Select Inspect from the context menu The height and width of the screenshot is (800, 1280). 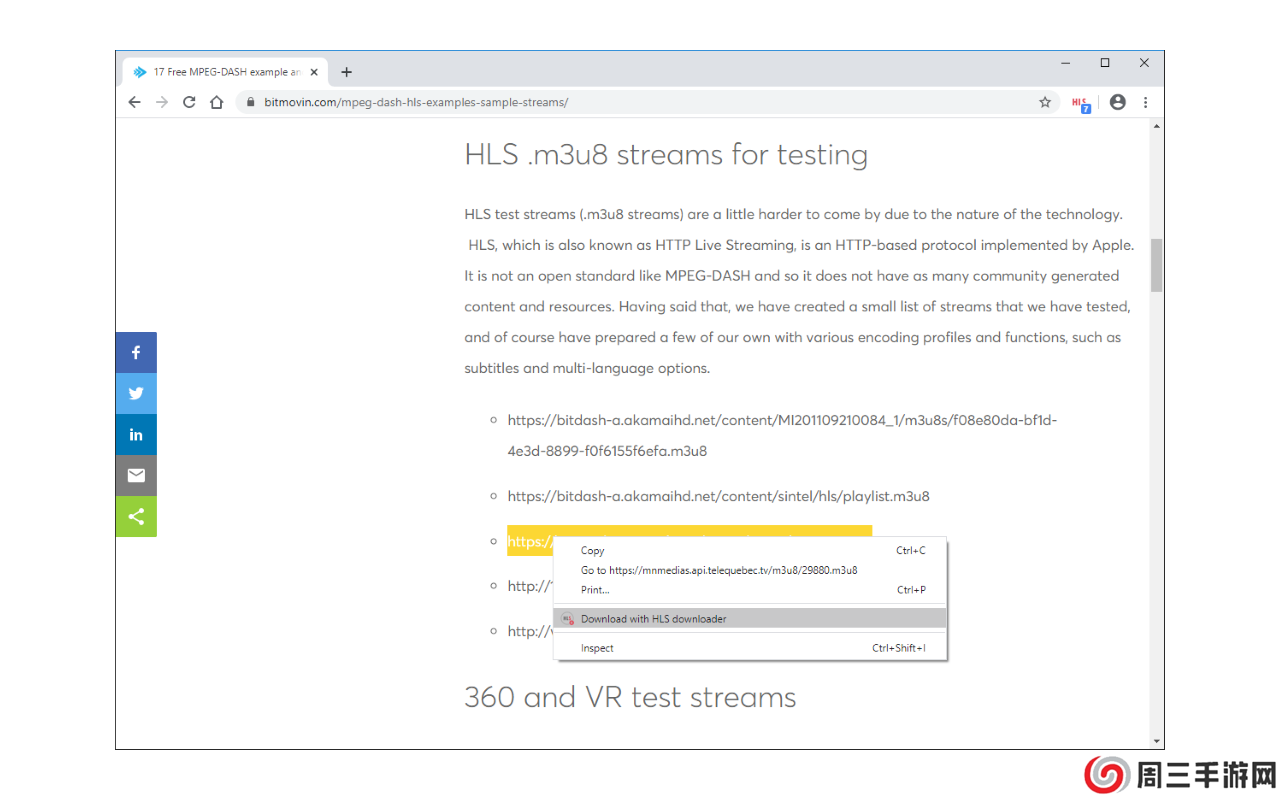click(597, 647)
